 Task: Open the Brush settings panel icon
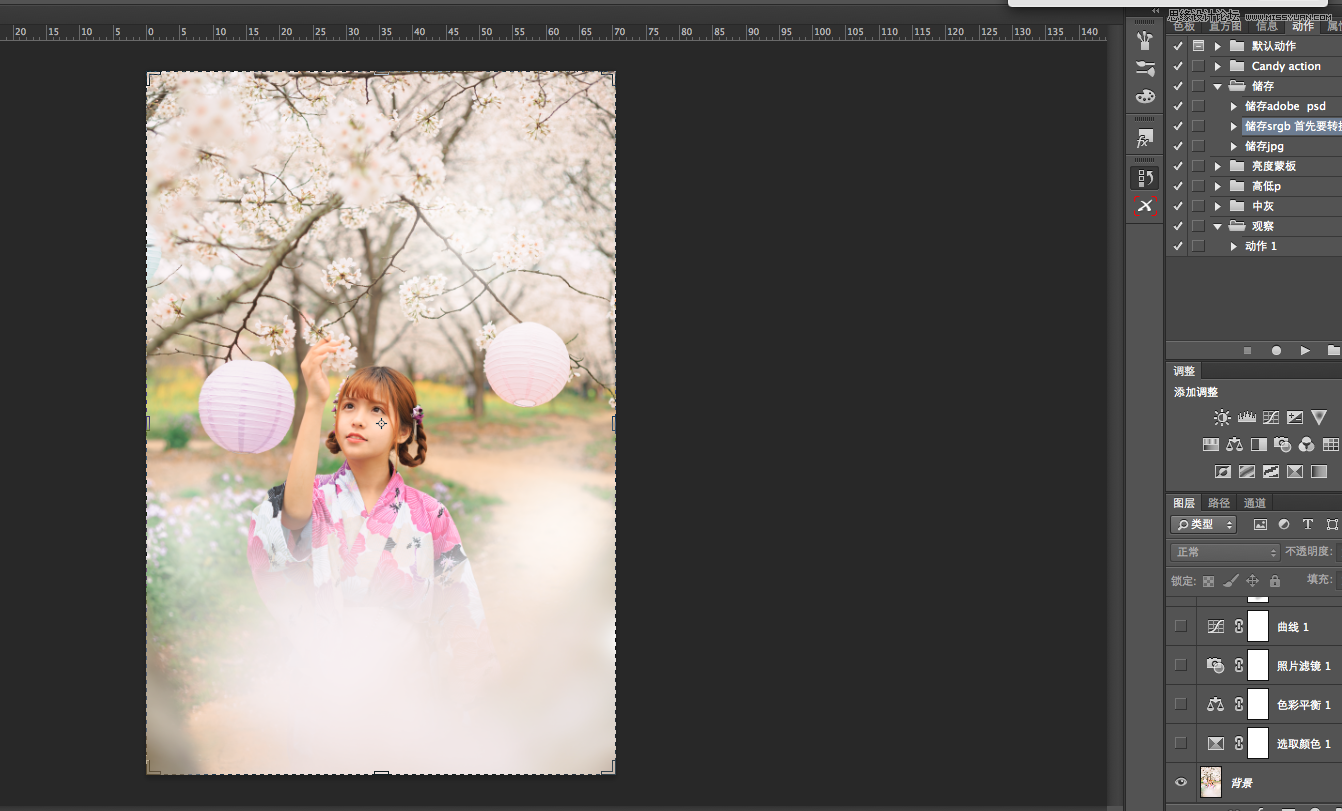click(x=1145, y=68)
